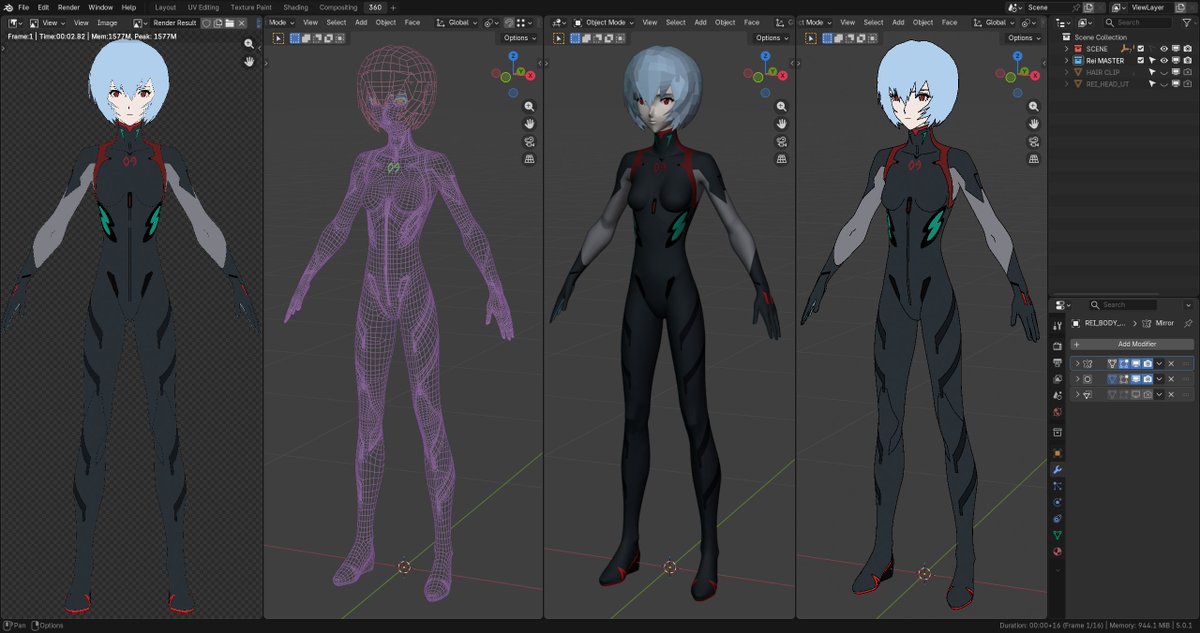Hide the SCENE collection in viewport
This screenshot has height=633, width=1200.
coord(1163,48)
